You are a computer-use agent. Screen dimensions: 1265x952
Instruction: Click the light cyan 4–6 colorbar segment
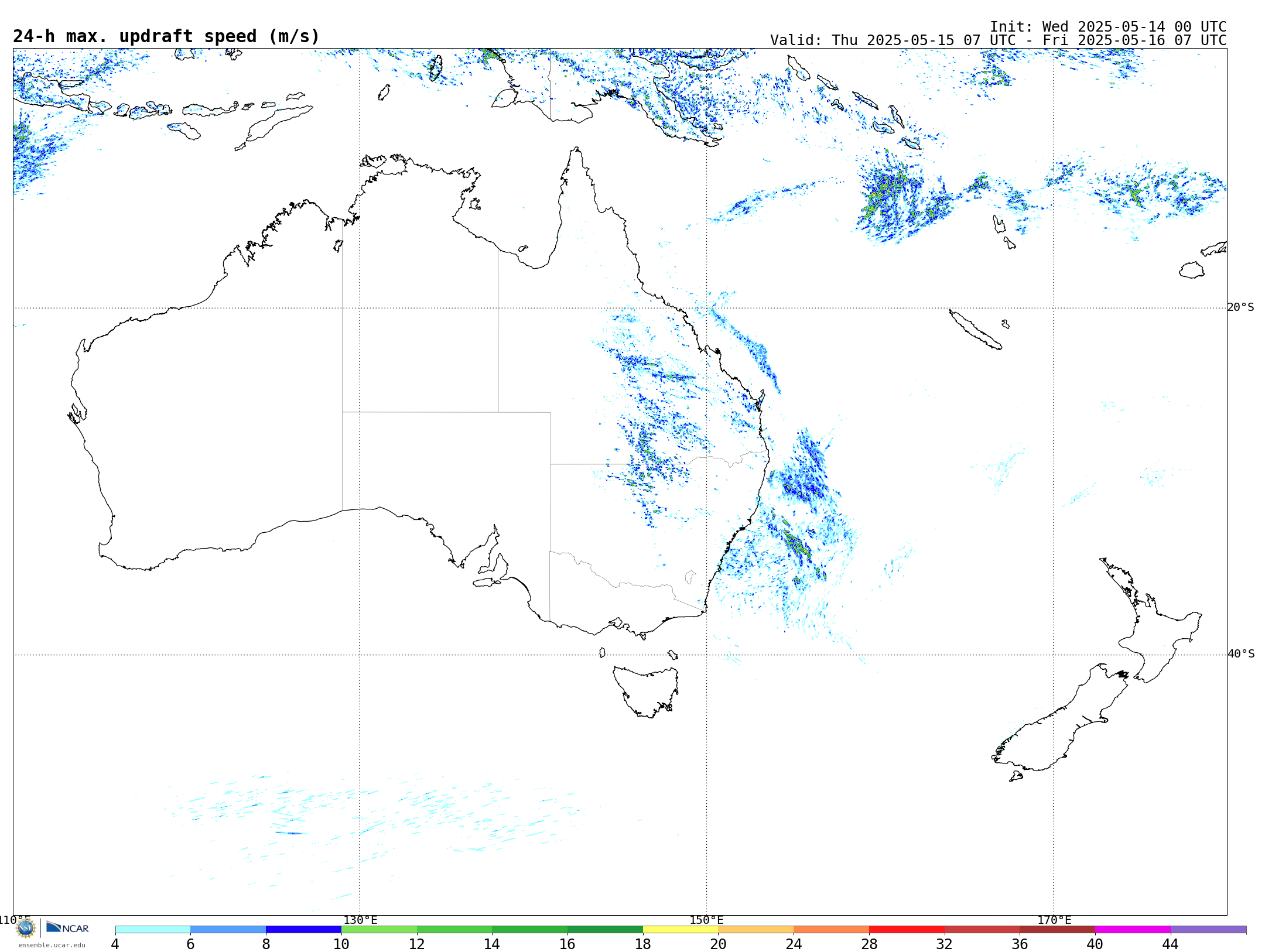click(153, 929)
